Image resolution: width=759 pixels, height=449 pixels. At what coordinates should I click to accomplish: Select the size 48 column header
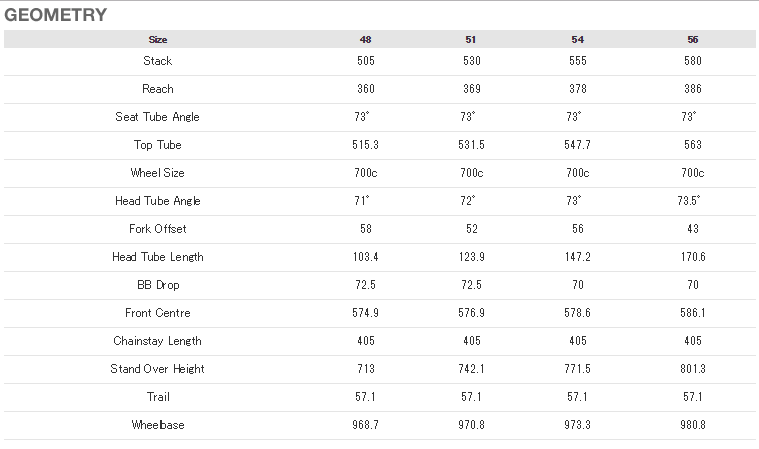click(365, 40)
